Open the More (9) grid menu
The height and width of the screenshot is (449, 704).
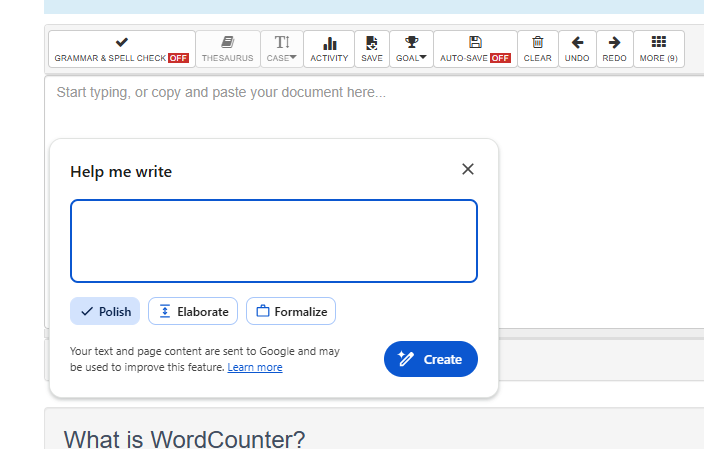coord(659,49)
